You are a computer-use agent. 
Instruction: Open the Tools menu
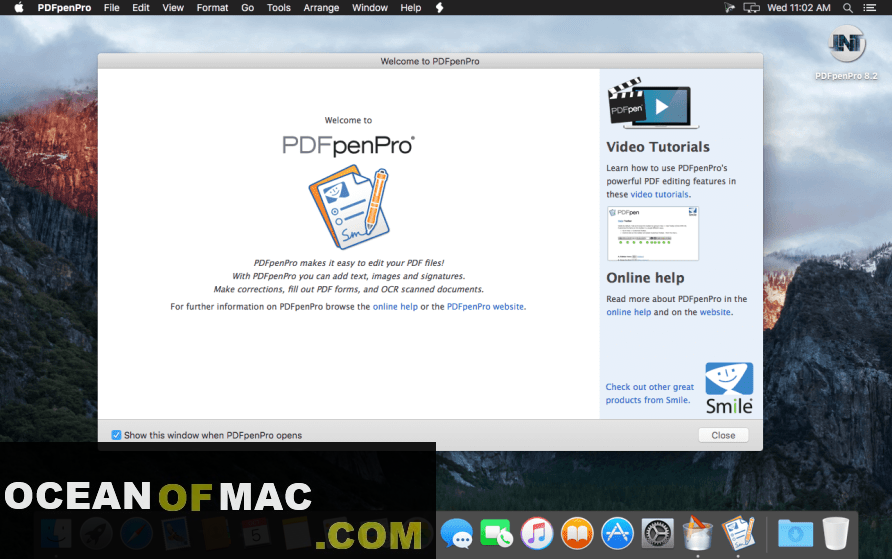(x=279, y=7)
